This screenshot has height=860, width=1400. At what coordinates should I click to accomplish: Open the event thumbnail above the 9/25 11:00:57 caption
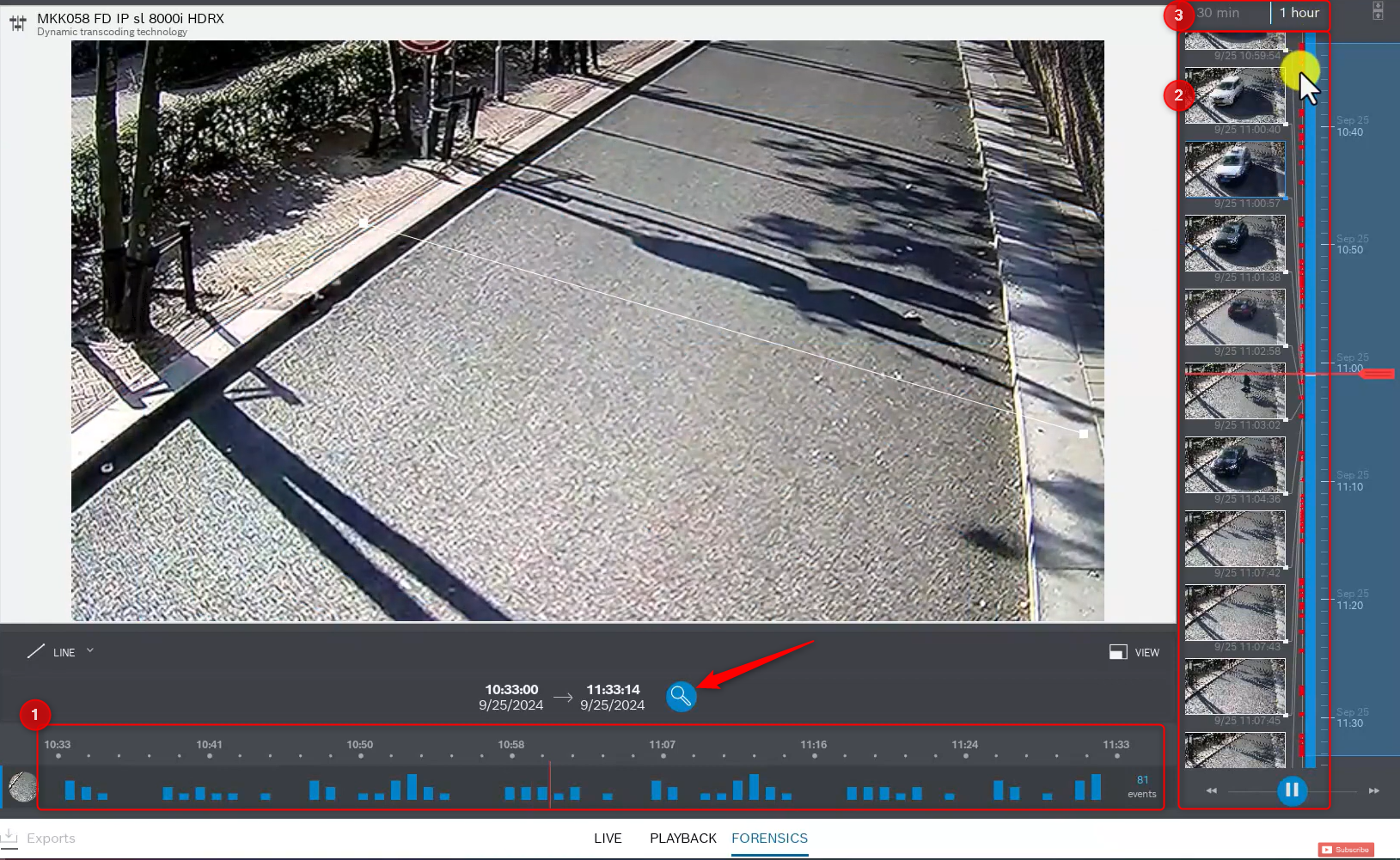[x=1235, y=169]
